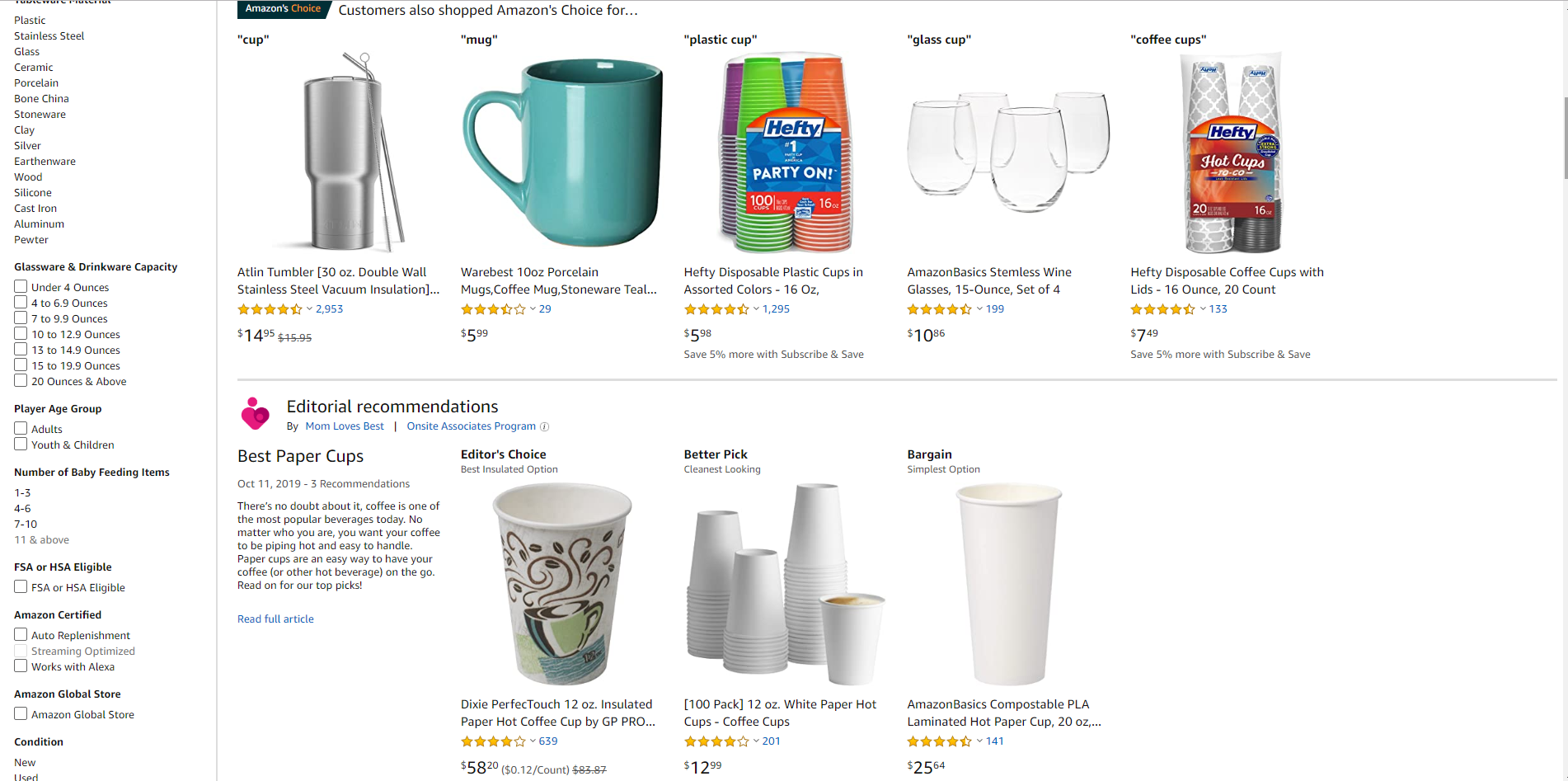This screenshot has width=1568, height=781.
Task: Tick the FSA or HSA Eligible checkbox
Action: [x=21, y=587]
